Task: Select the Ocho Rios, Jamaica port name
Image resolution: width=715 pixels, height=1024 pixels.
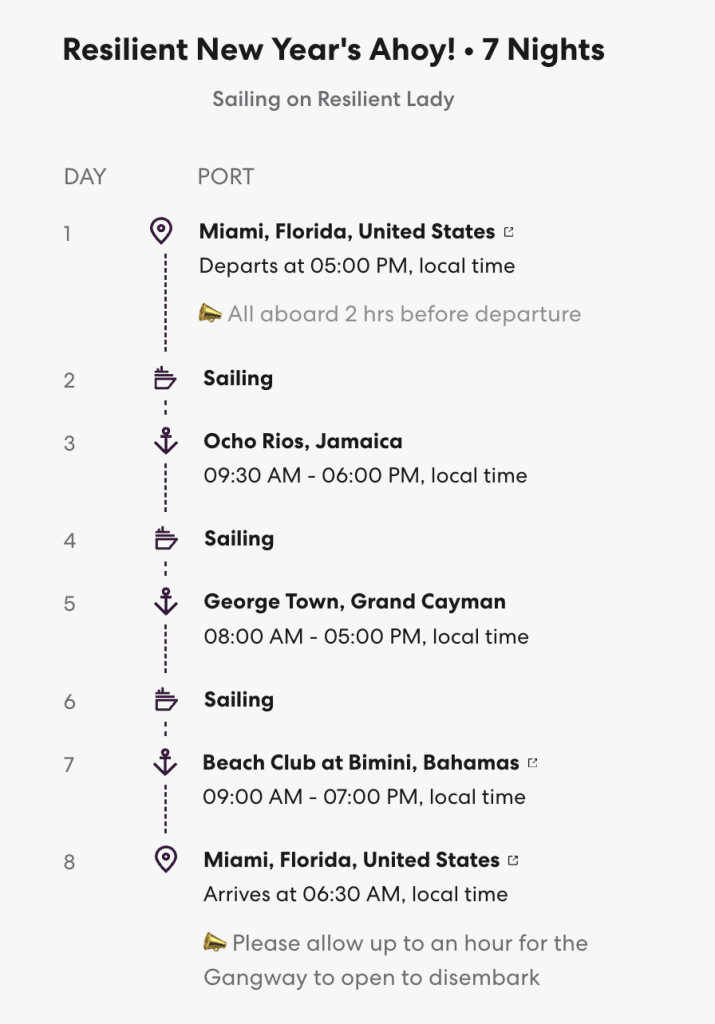Action: [303, 441]
